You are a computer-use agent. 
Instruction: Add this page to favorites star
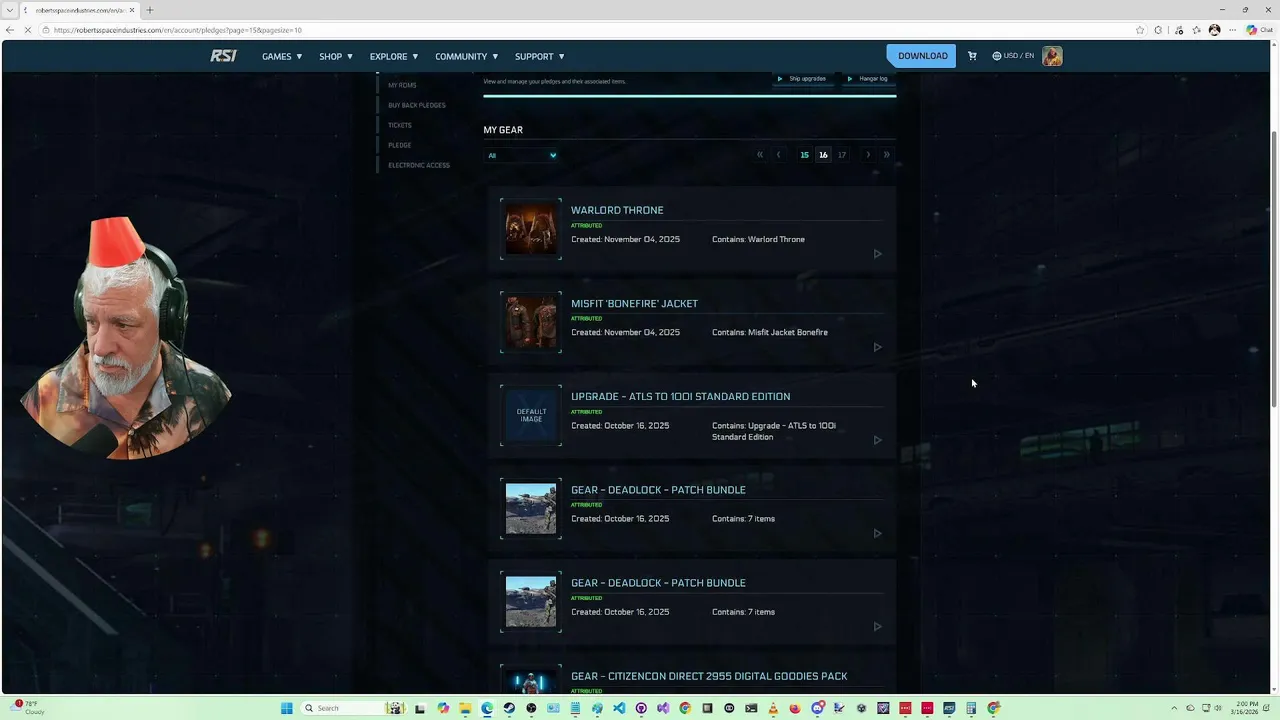point(1140,30)
